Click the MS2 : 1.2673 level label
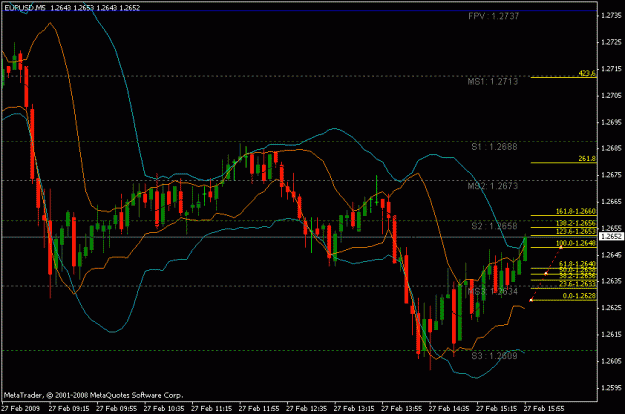The height and width of the screenshot is (414, 625). tap(493, 186)
